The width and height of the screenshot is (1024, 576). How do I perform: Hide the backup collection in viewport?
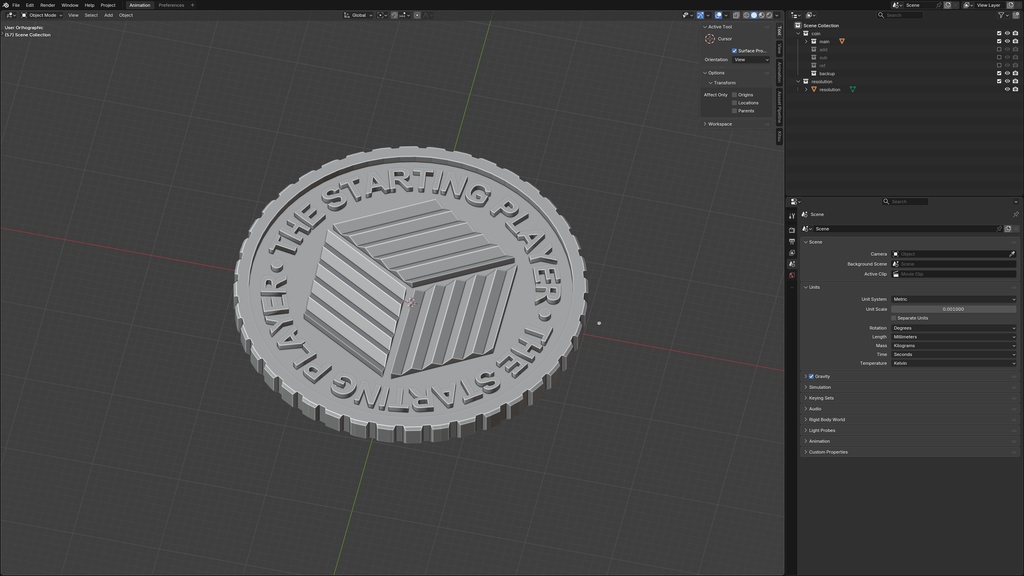pos(1007,73)
